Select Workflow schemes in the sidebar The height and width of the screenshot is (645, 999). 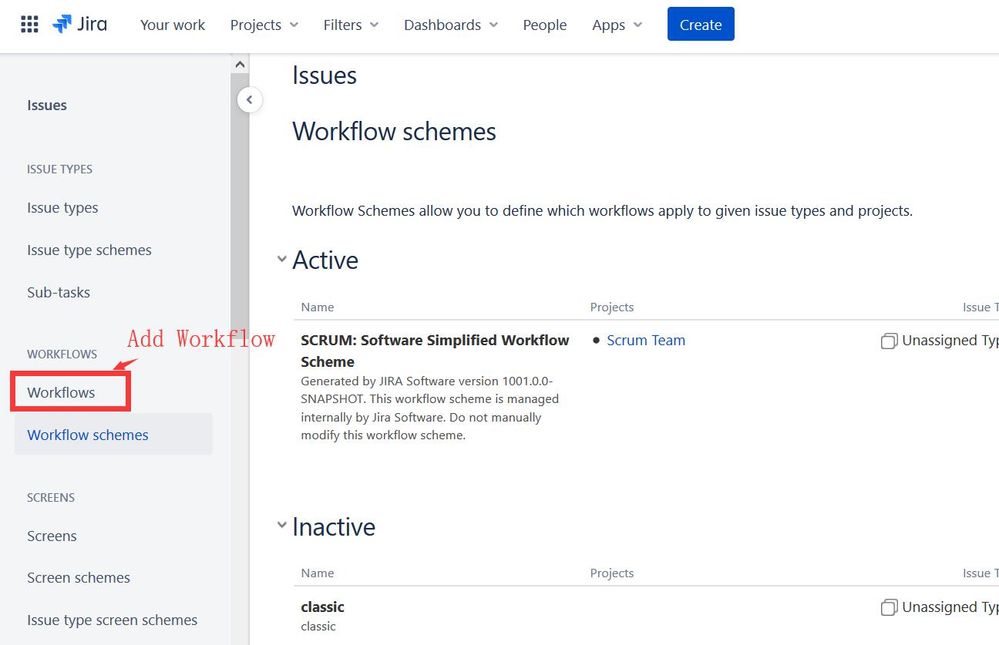113,435
